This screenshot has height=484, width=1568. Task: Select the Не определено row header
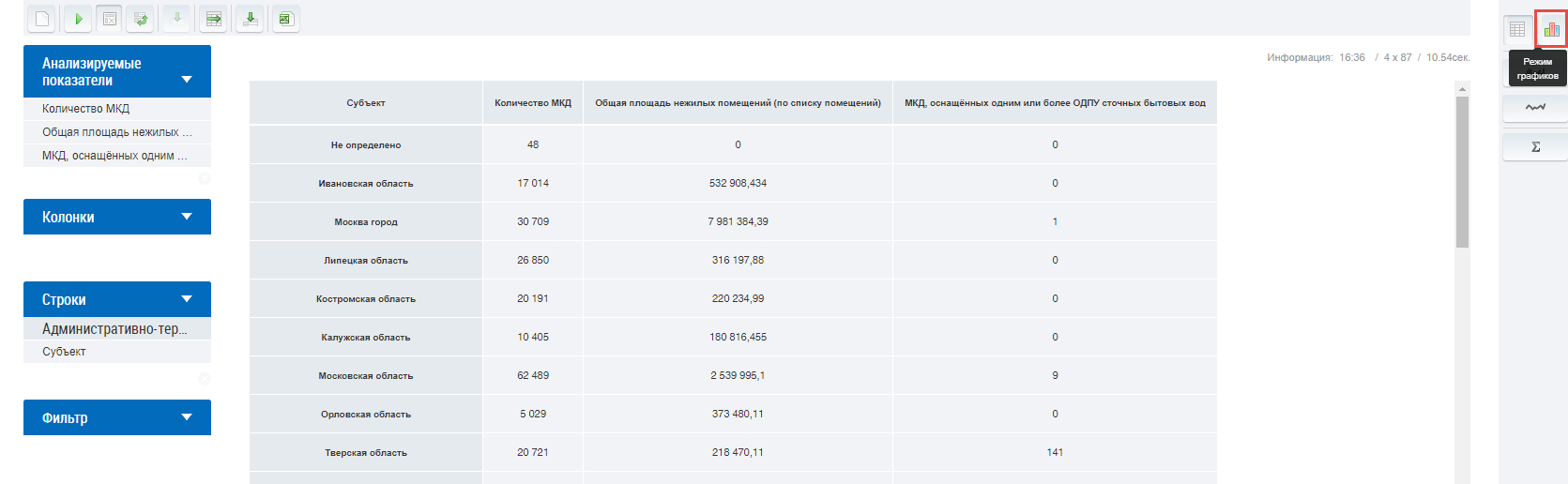(x=366, y=144)
